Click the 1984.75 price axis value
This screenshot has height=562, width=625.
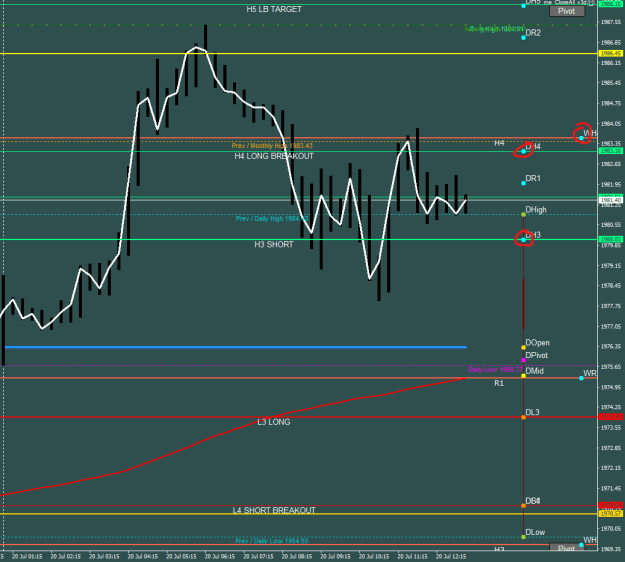tap(611, 104)
